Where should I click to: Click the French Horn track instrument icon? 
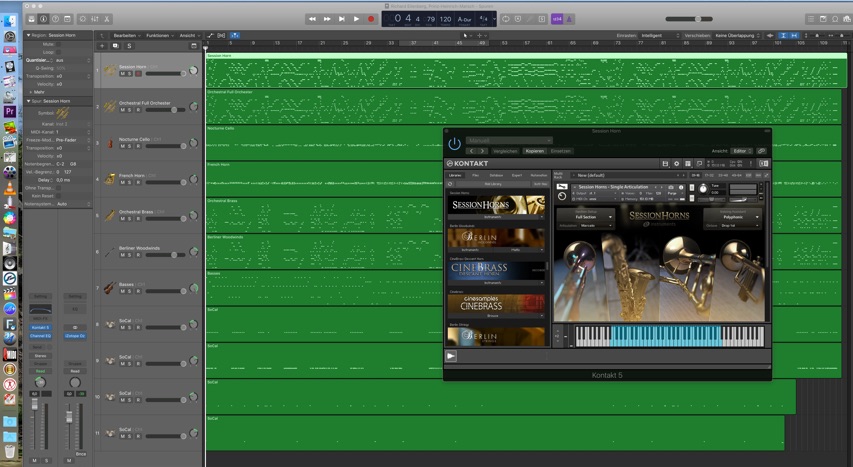[x=110, y=179]
